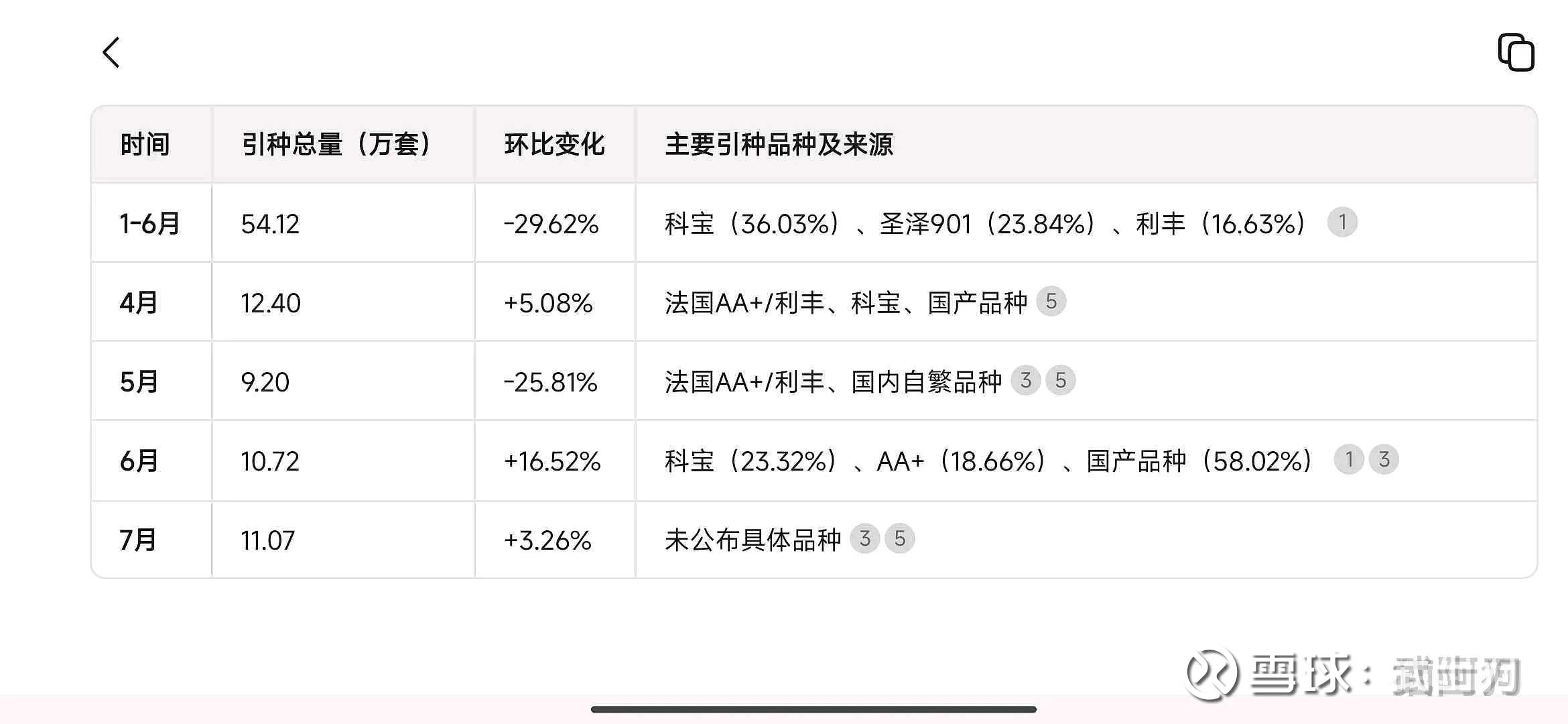Screen dimensions: 1568x724
Task: Tap the 1-6月 row label
Action: [149, 224]
